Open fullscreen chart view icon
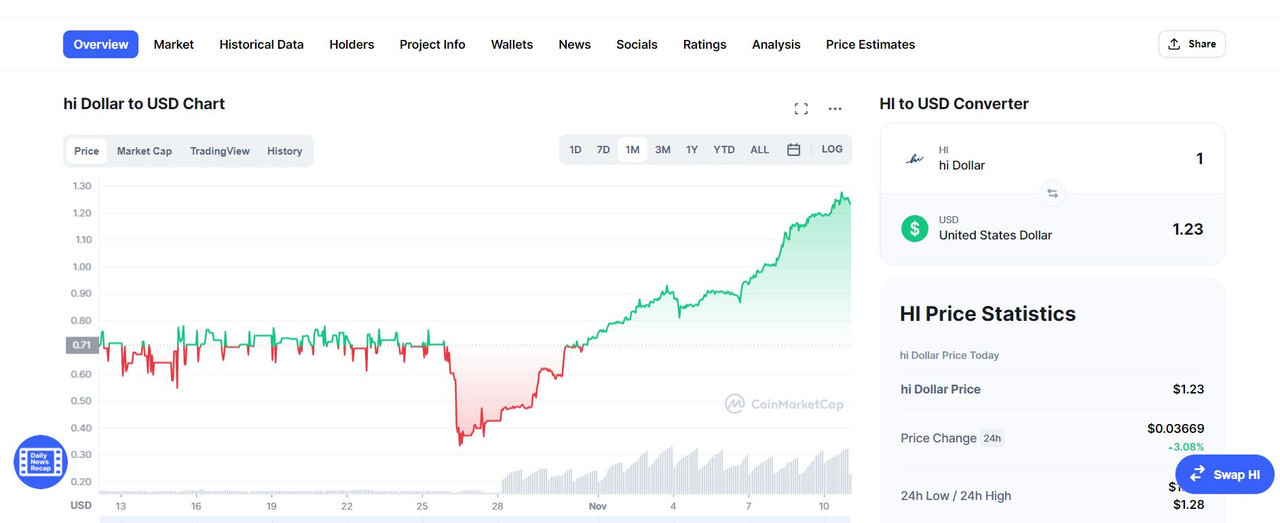The image size is (1280, 523). click(801, 108)
